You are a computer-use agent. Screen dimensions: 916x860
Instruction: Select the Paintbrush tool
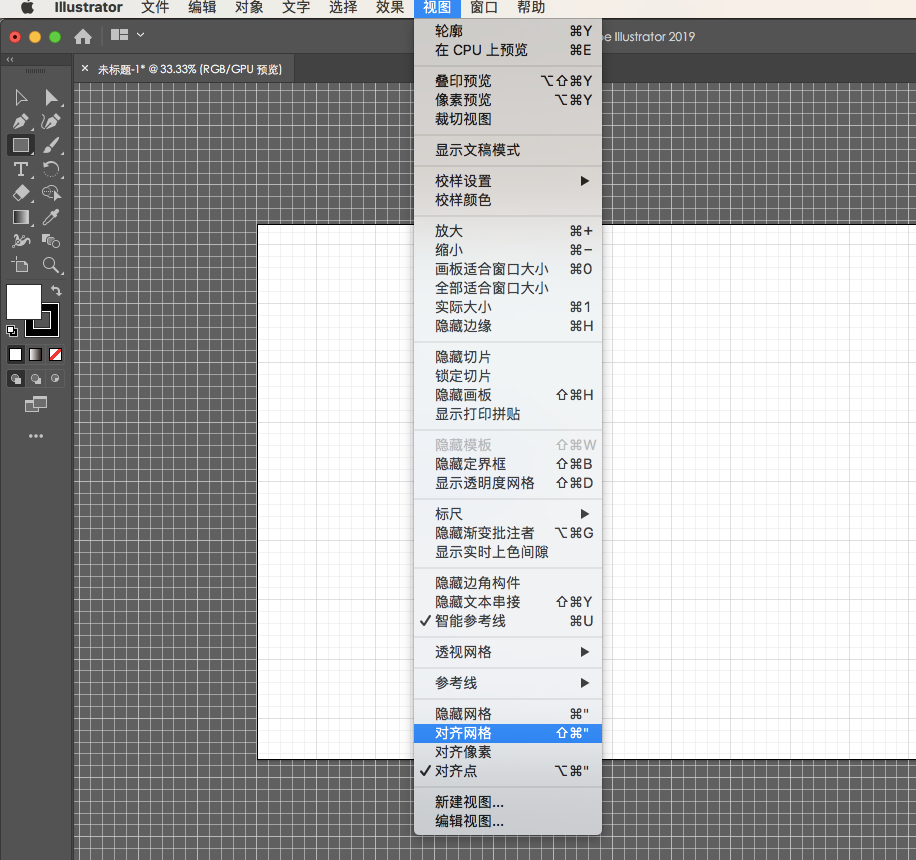coord(51,145)
